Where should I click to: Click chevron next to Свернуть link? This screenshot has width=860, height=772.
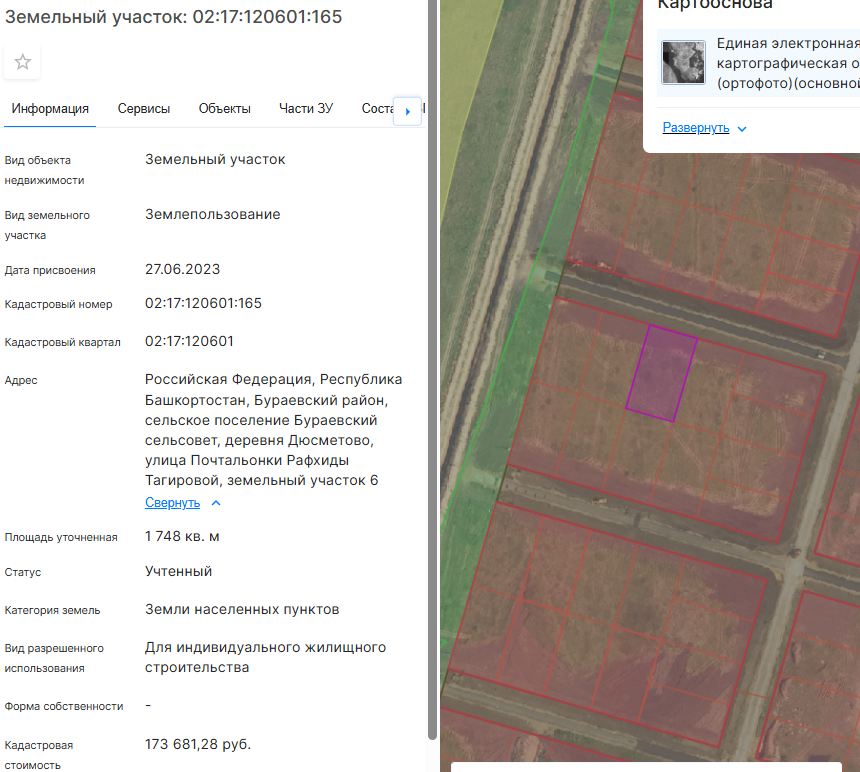(216, 503)
